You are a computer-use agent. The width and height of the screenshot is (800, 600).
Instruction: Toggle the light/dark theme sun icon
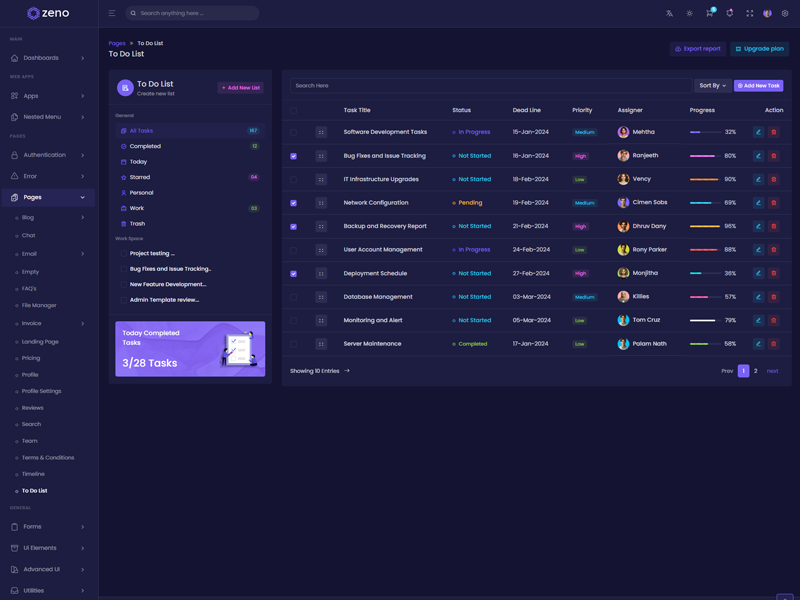(x=689, y=13)
